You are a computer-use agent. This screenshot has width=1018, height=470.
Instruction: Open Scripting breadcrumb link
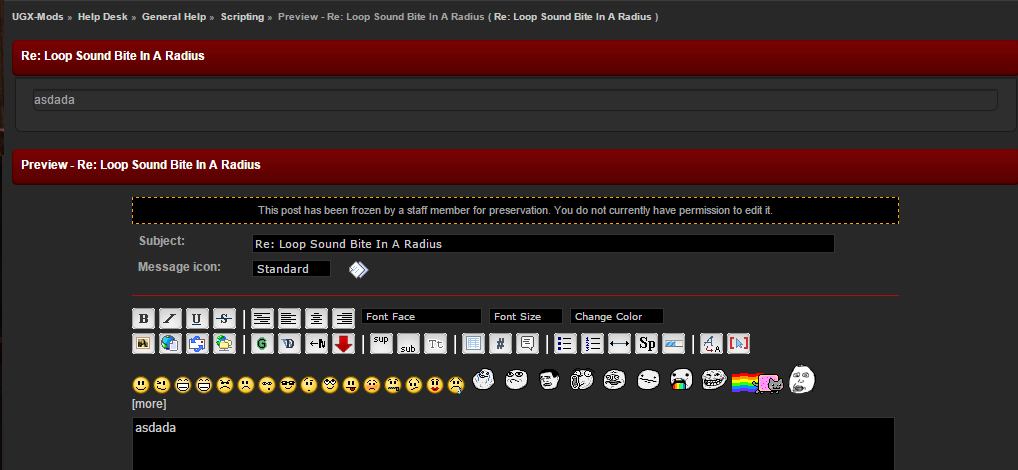tap(242, 17)
